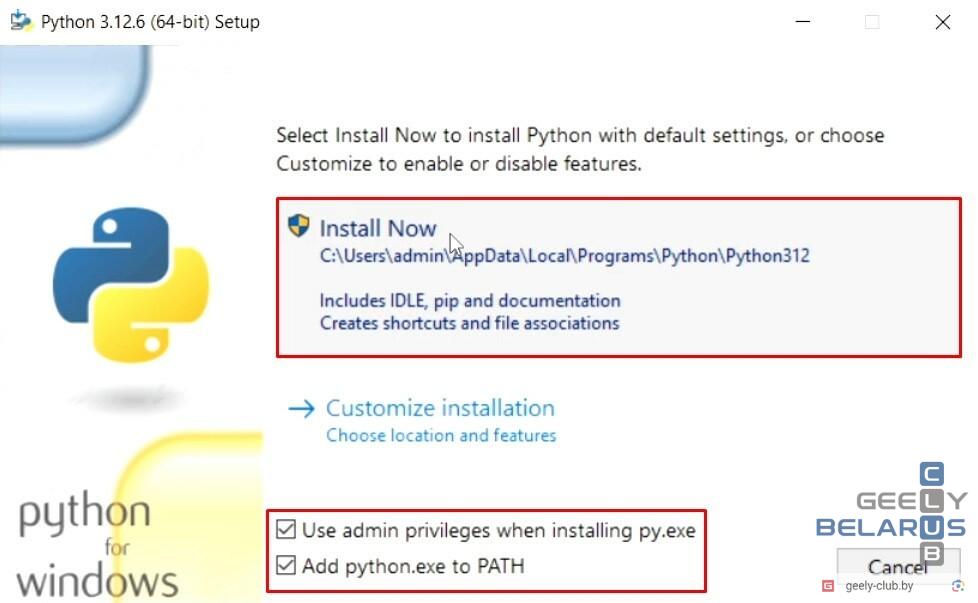The height and width of the screenshot is (603, 978).
Task: Click the Geely Club Belarus watermark logo
Action: point(892,513)
